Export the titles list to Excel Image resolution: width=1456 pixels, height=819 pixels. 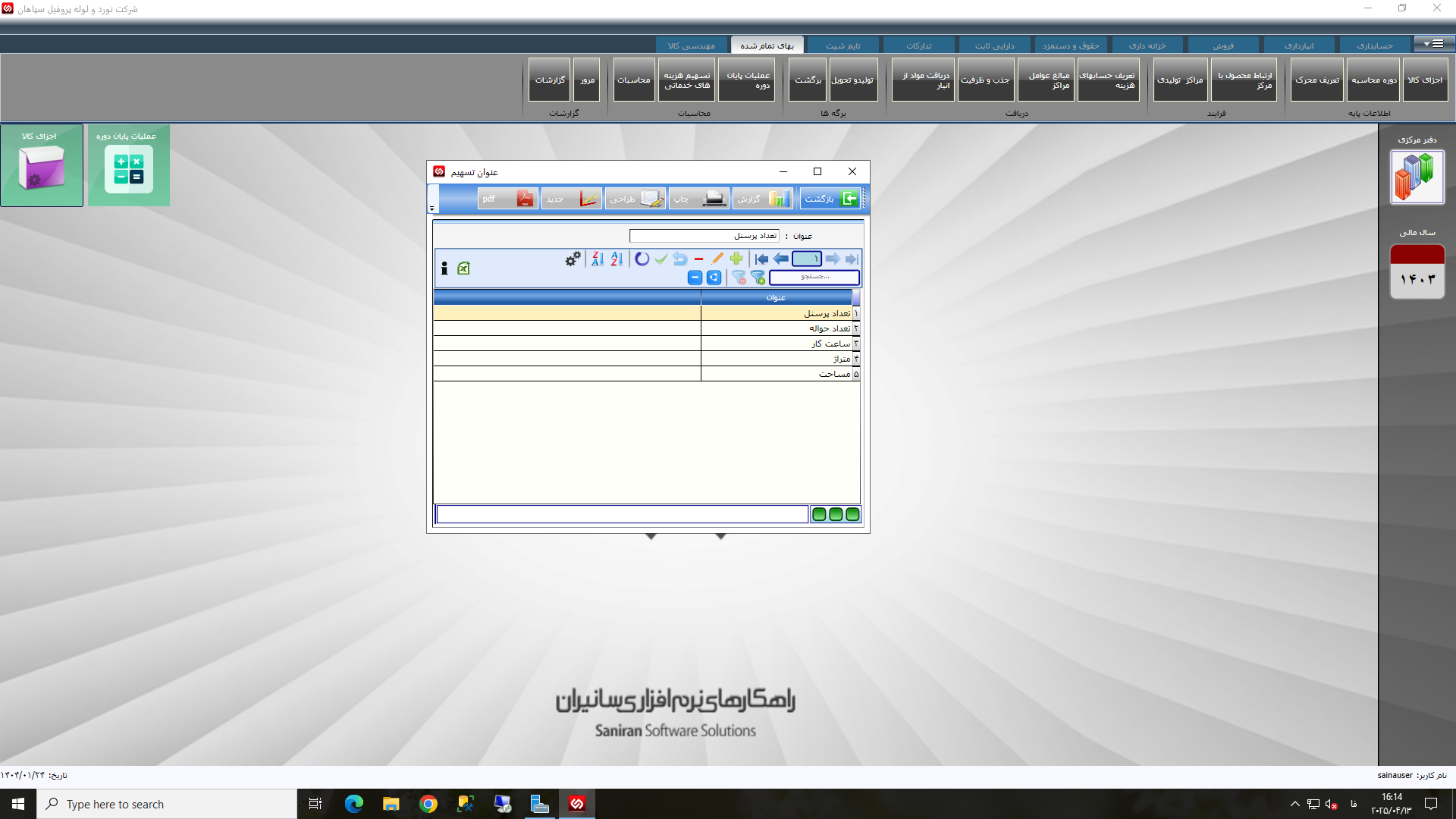[x=464, y=268]
